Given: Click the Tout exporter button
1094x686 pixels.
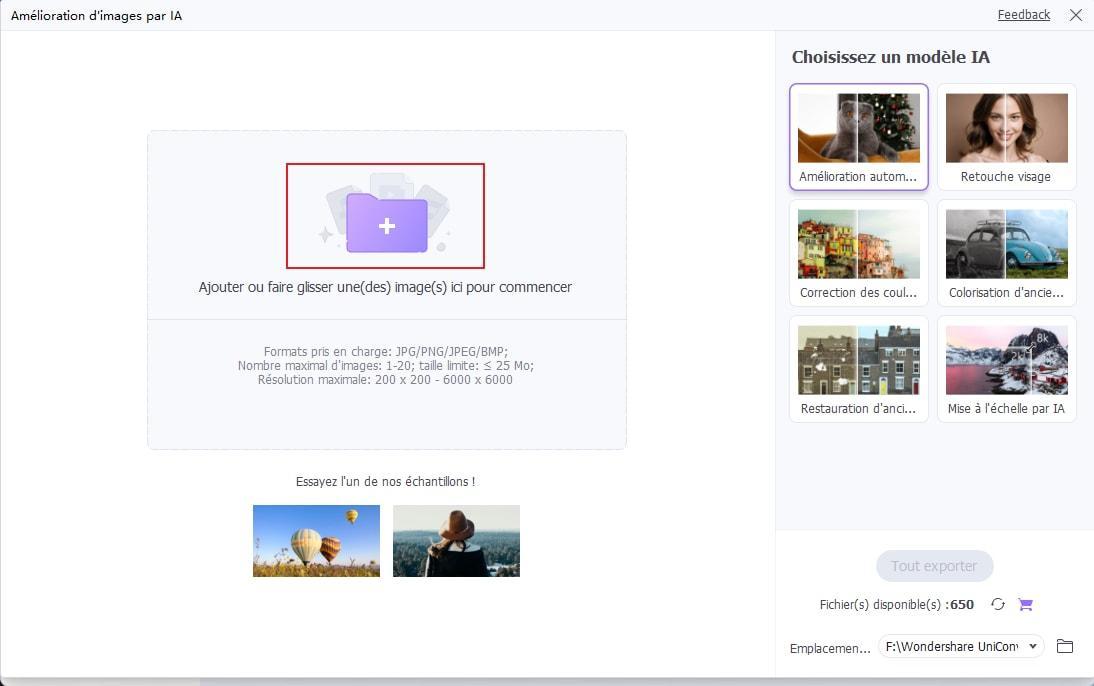Looking at the screenshot, I should coord(934,566).
